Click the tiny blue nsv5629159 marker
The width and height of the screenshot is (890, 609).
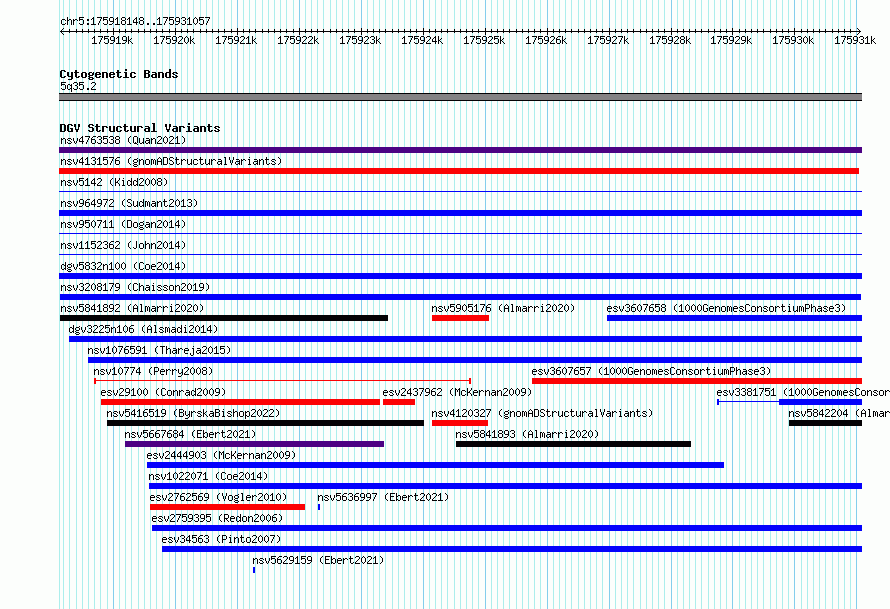(x=254, y=570)
